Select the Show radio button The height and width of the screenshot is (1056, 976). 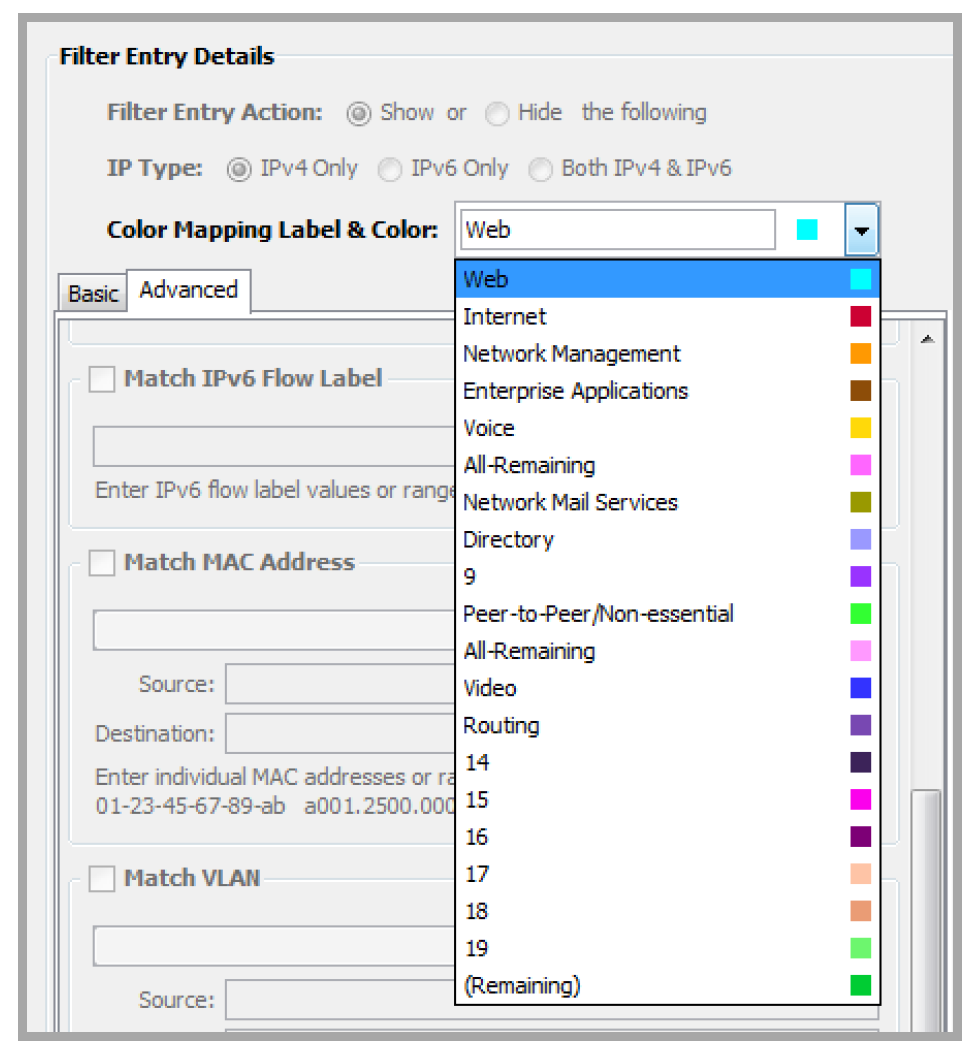pos(360,113)
